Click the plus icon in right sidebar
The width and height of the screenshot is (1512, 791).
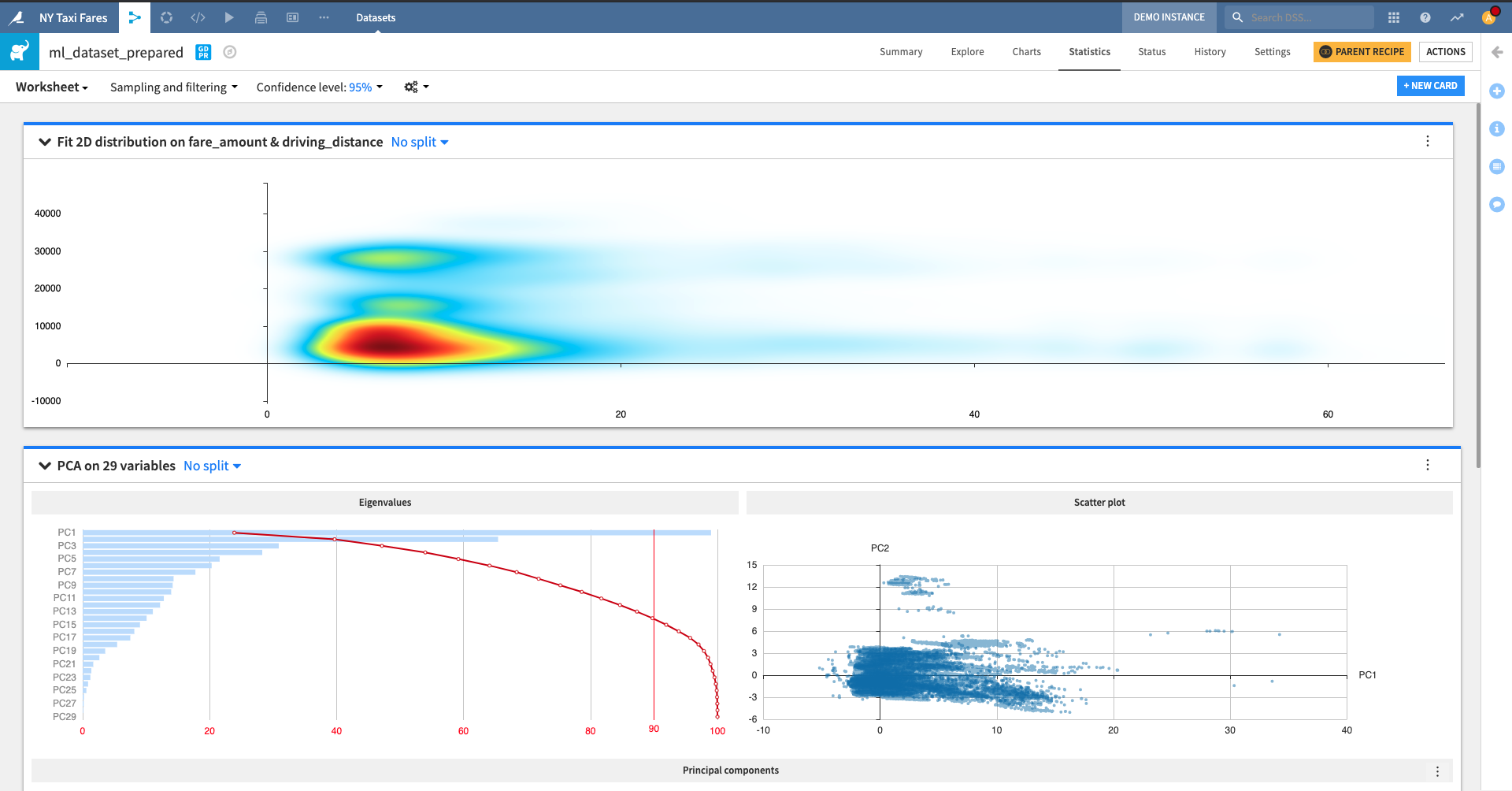tap(1497, 91)
